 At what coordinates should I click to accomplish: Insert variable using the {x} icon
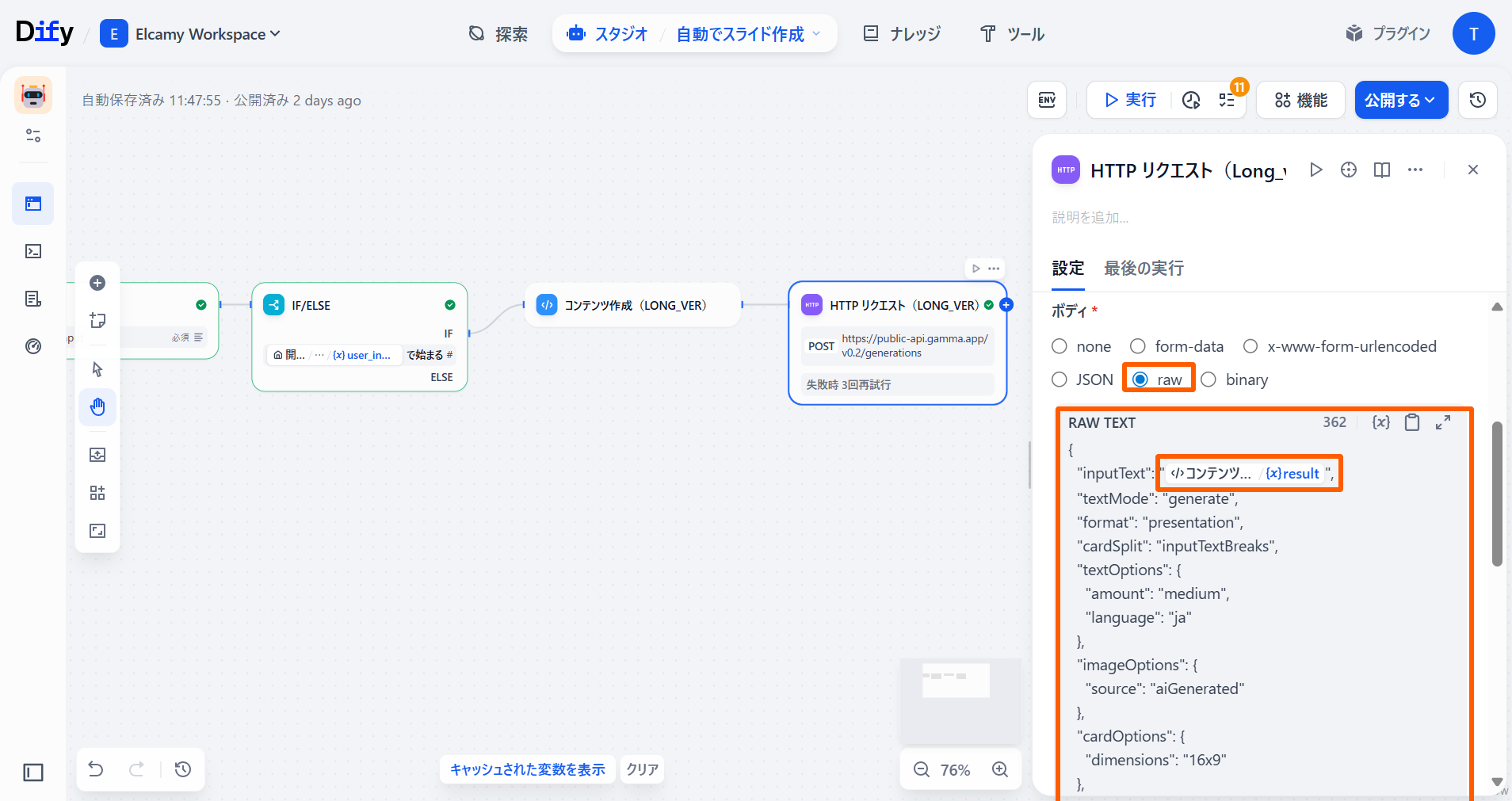pos(1380,422)
